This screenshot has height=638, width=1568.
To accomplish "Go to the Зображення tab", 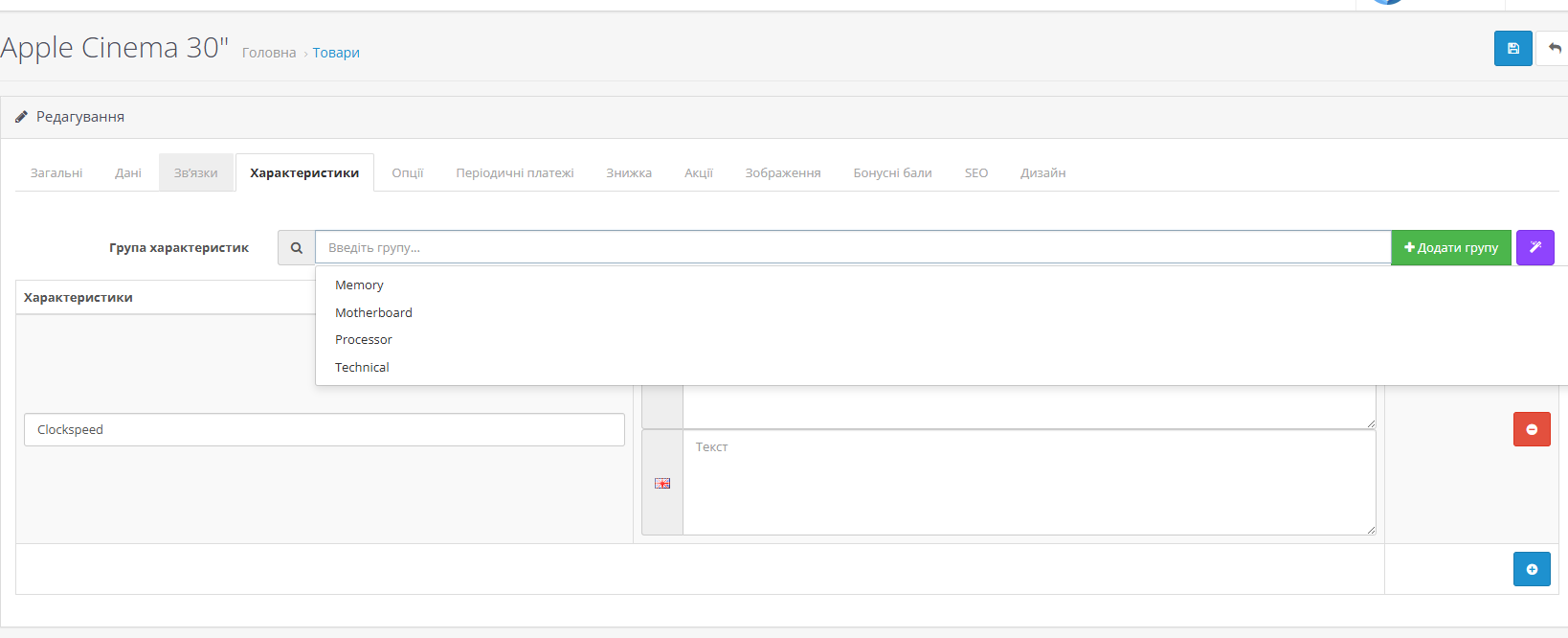I will pos(783,172).
